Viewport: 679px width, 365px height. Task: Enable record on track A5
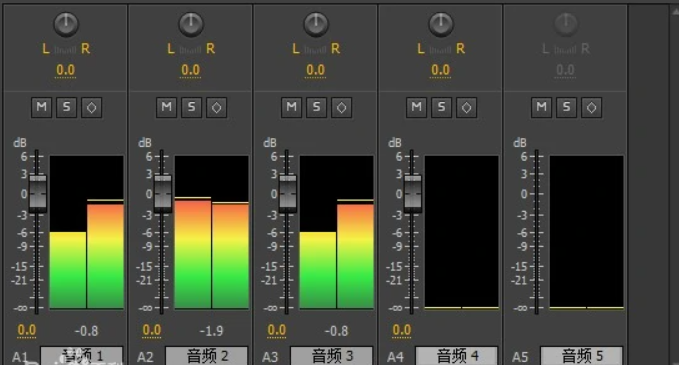592,107
